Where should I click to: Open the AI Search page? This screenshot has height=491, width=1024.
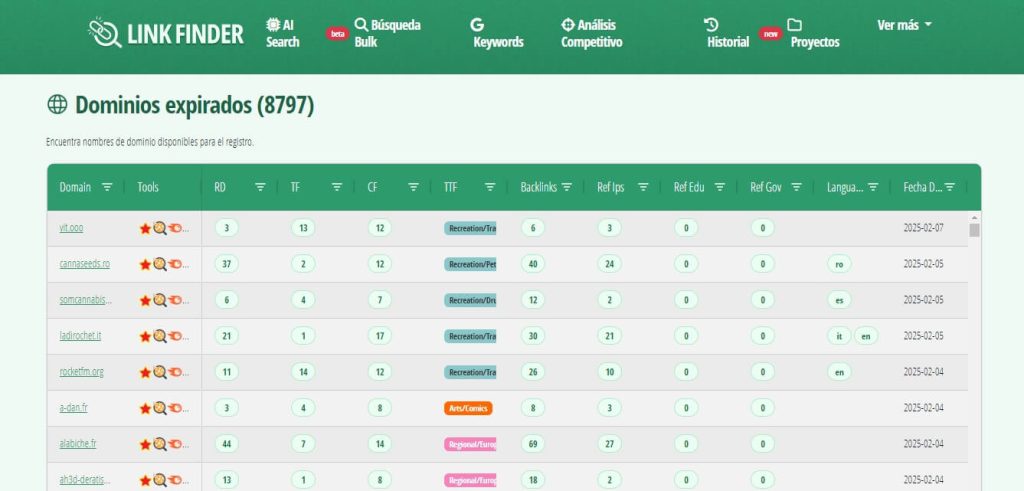pos(282,33)
